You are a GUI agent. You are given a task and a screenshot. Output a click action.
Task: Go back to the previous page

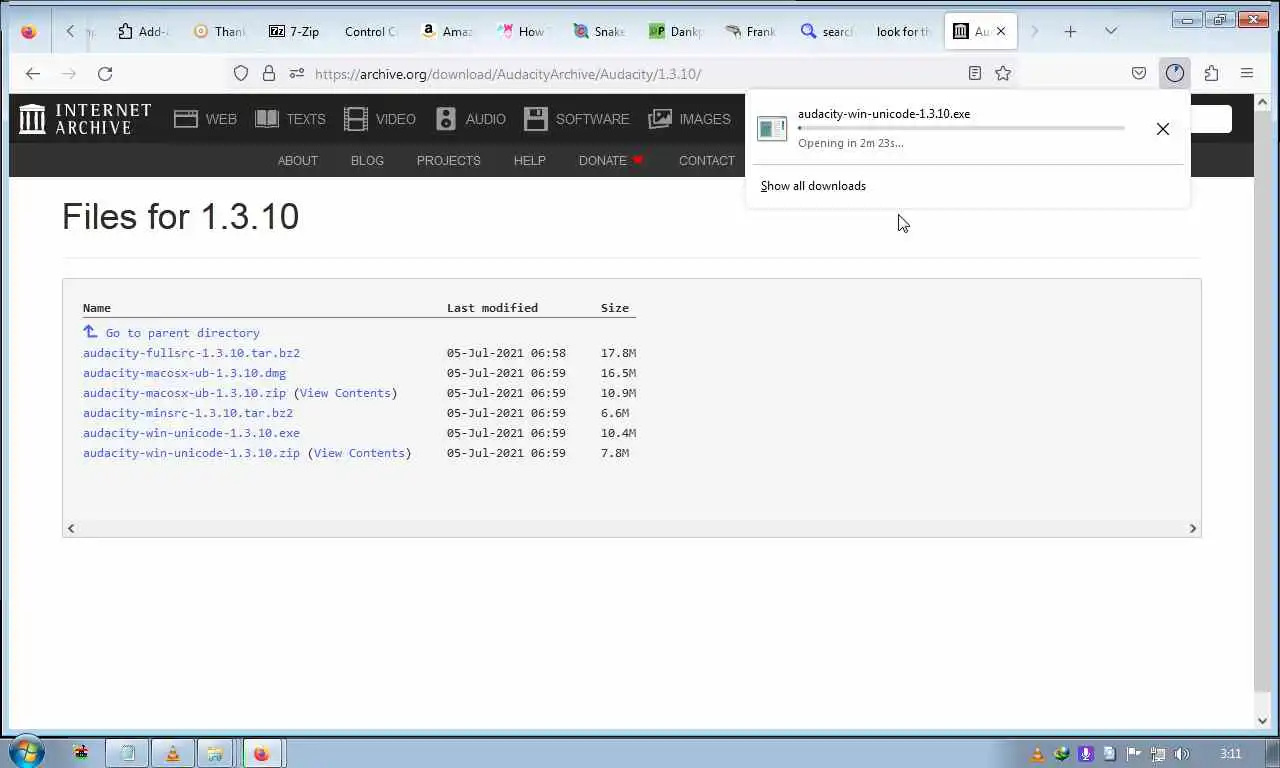[32, 73]
